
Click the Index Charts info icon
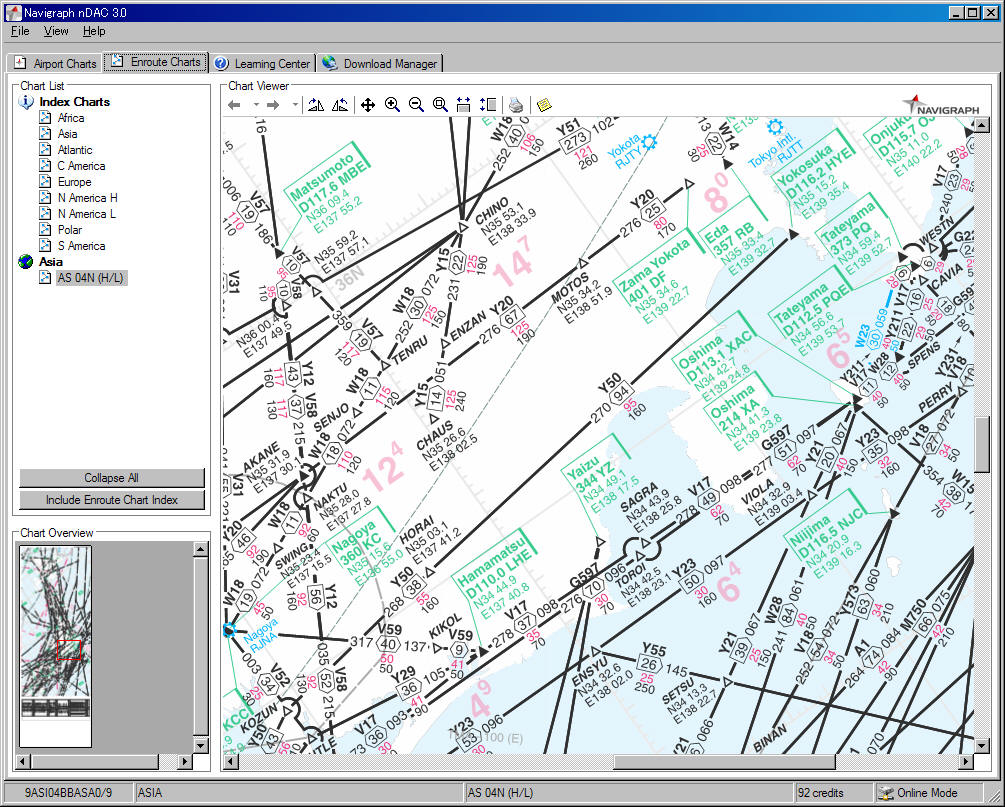click(x=26, y=102)
